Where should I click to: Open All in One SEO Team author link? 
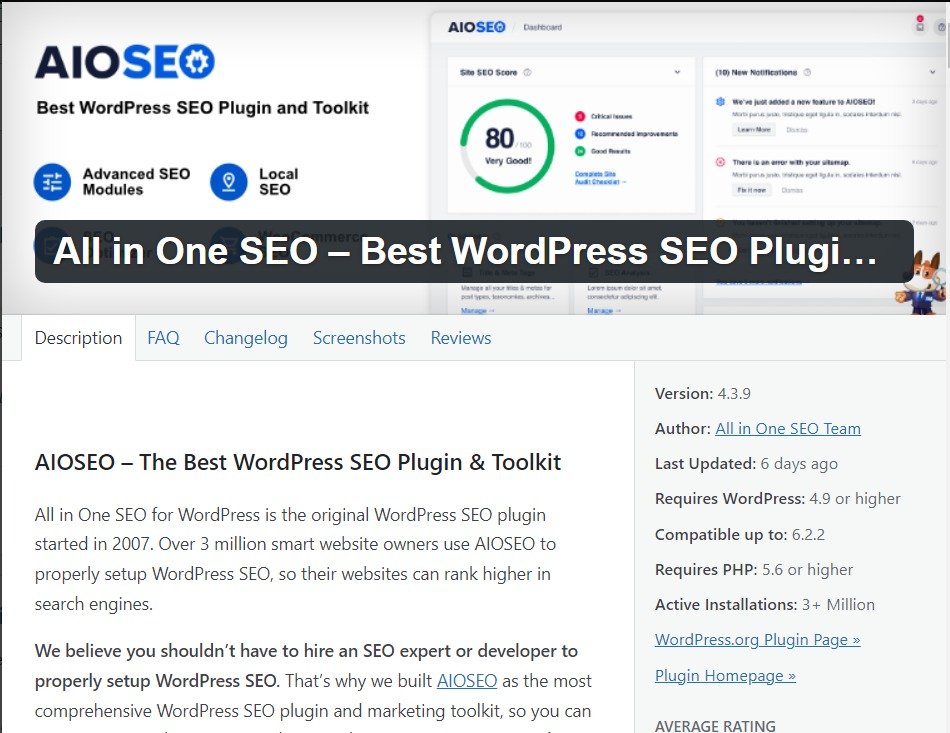point(788,429)
